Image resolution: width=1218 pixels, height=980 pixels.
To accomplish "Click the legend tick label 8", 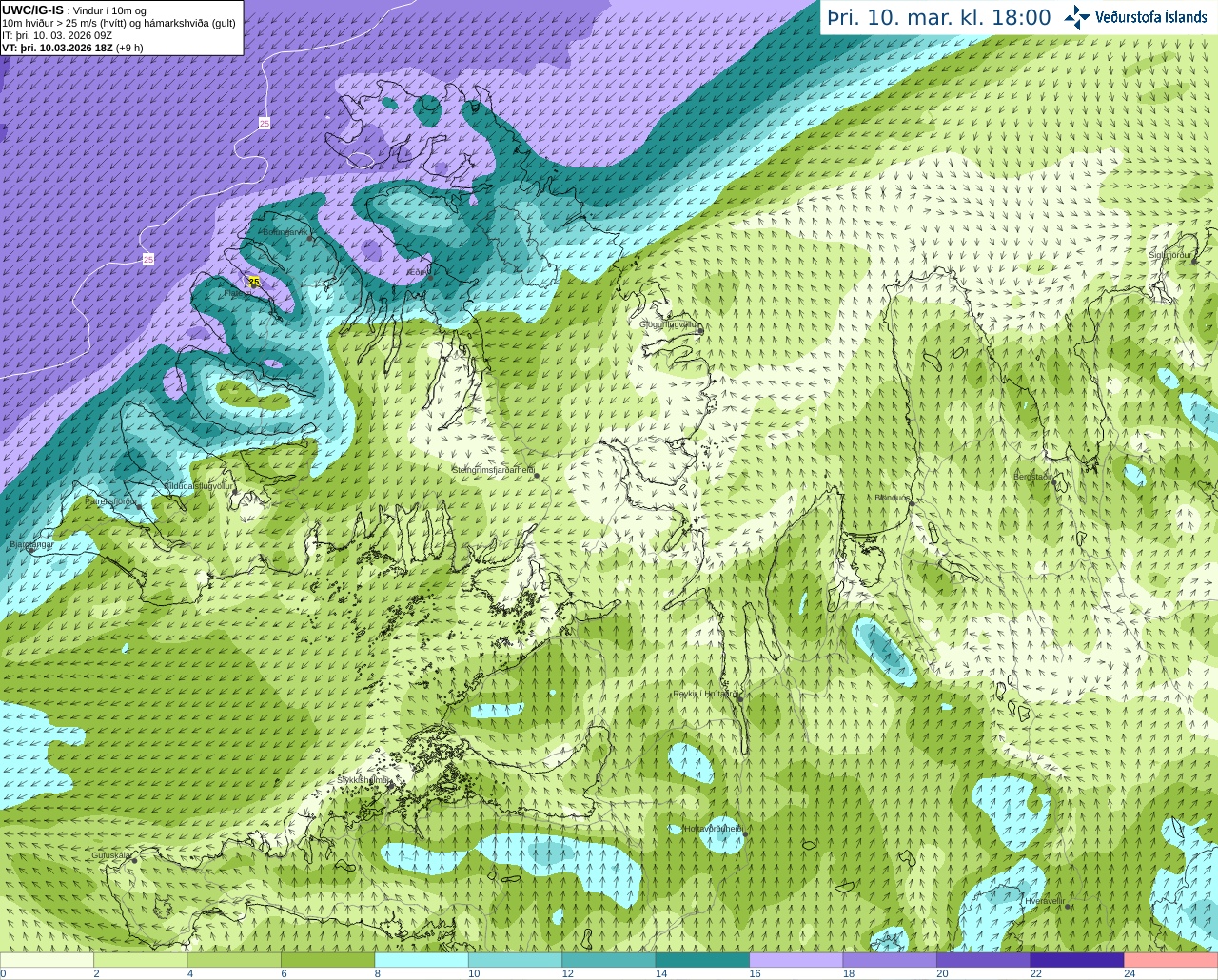I will (378, 973).
